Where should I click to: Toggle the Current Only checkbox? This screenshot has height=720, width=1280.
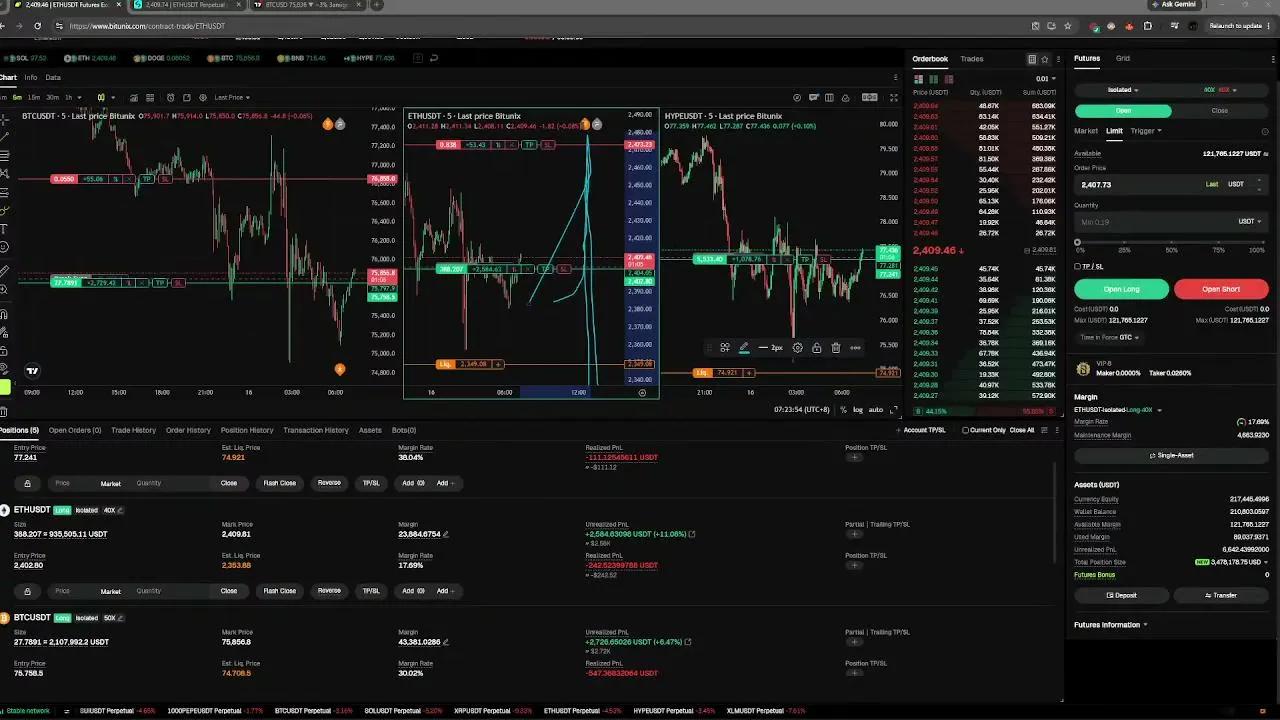965,430
